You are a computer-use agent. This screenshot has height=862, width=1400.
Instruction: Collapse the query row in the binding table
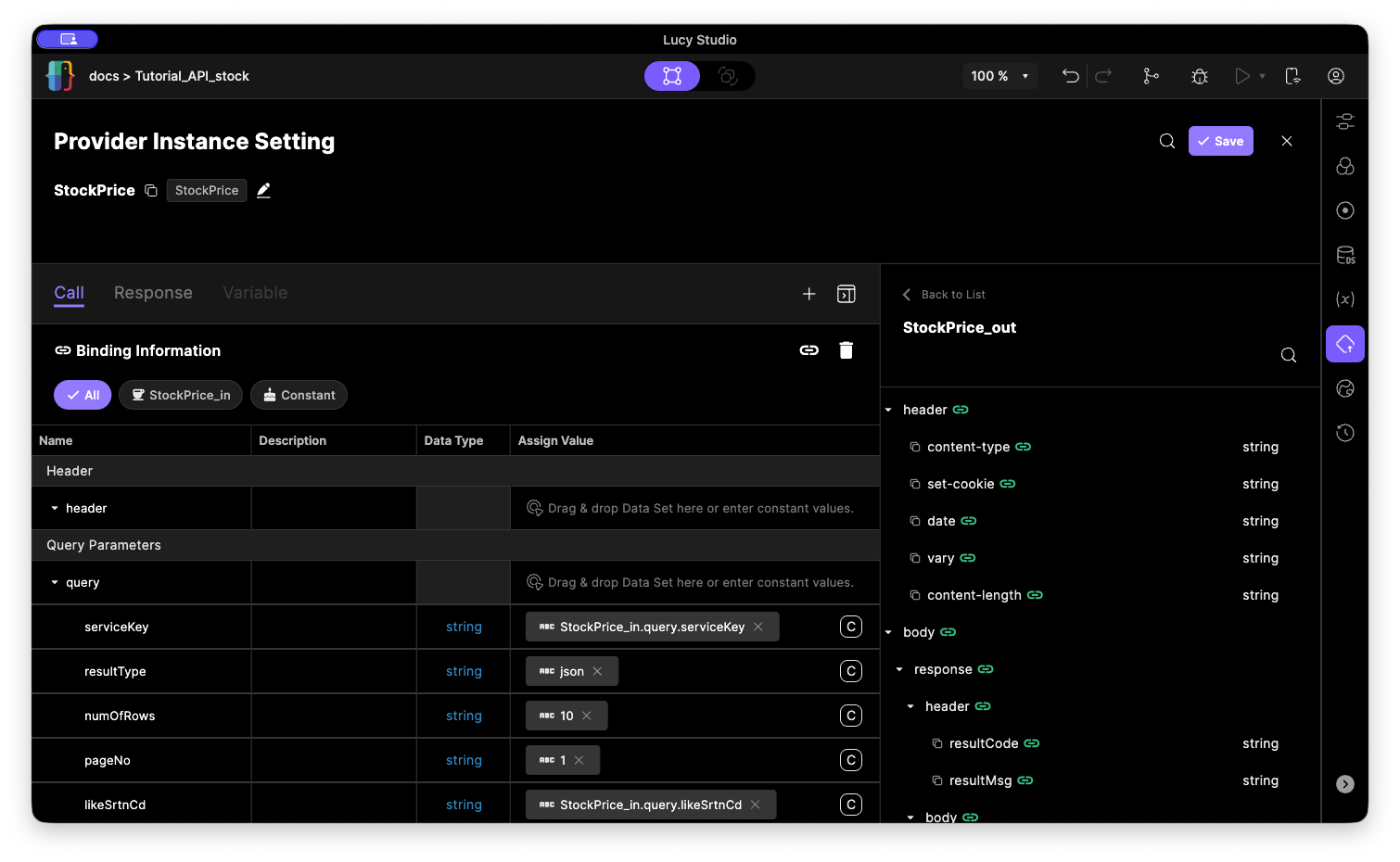click(x=55, y=582)
